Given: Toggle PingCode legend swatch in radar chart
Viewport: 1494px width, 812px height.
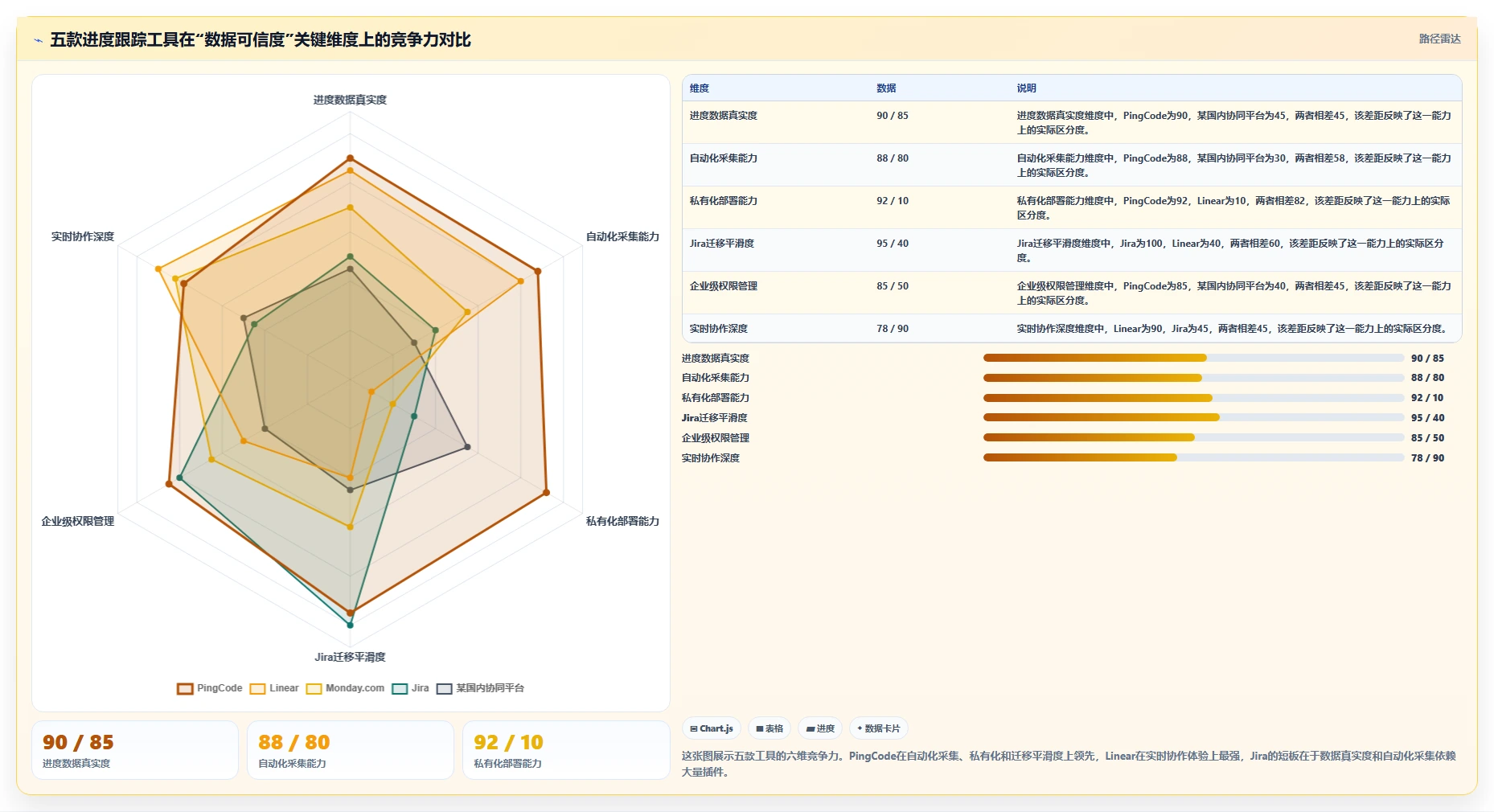Looking at the screenshot, I should tap(185, 689).
